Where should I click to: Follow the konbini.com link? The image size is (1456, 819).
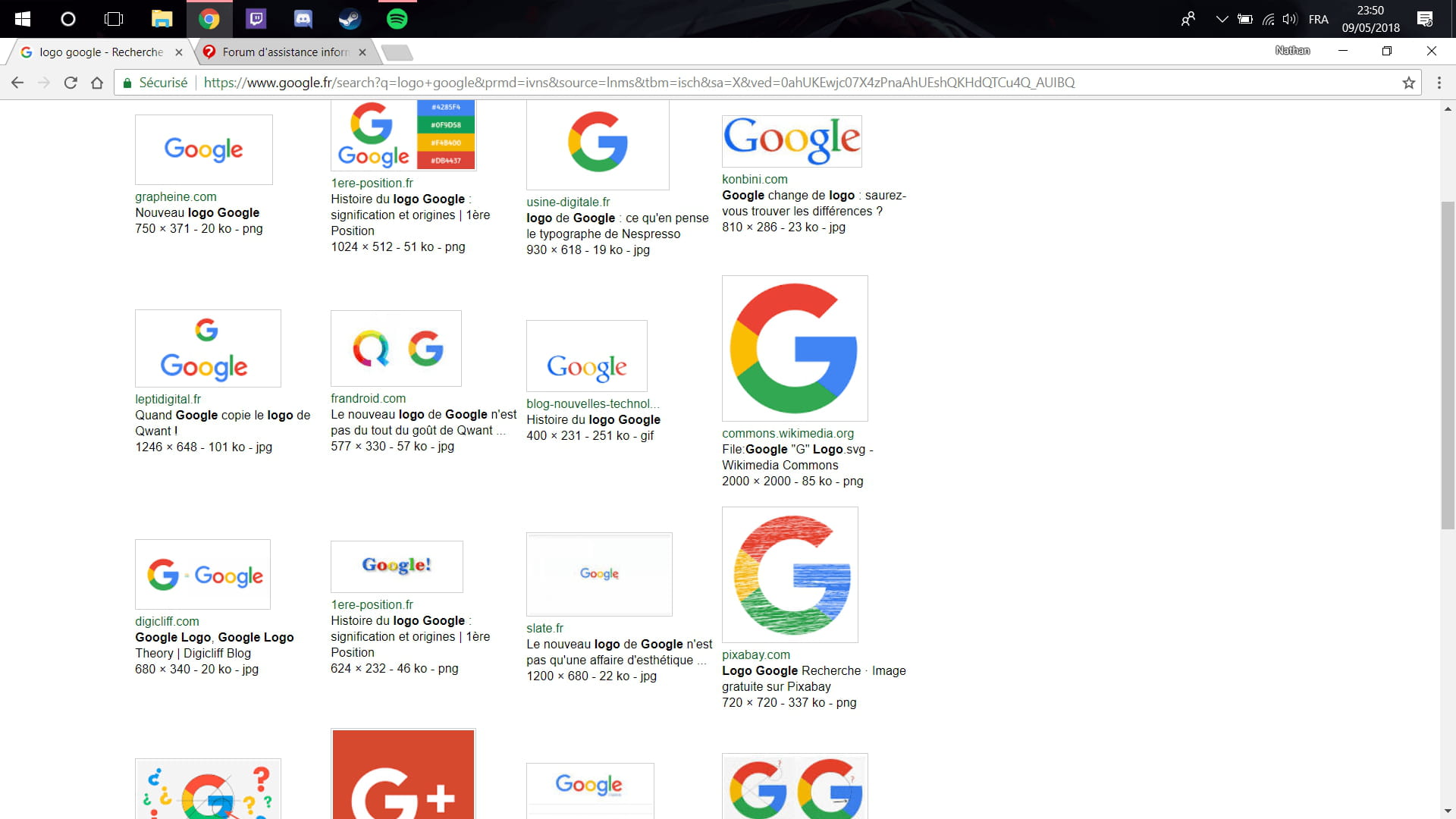coord(755,180)
